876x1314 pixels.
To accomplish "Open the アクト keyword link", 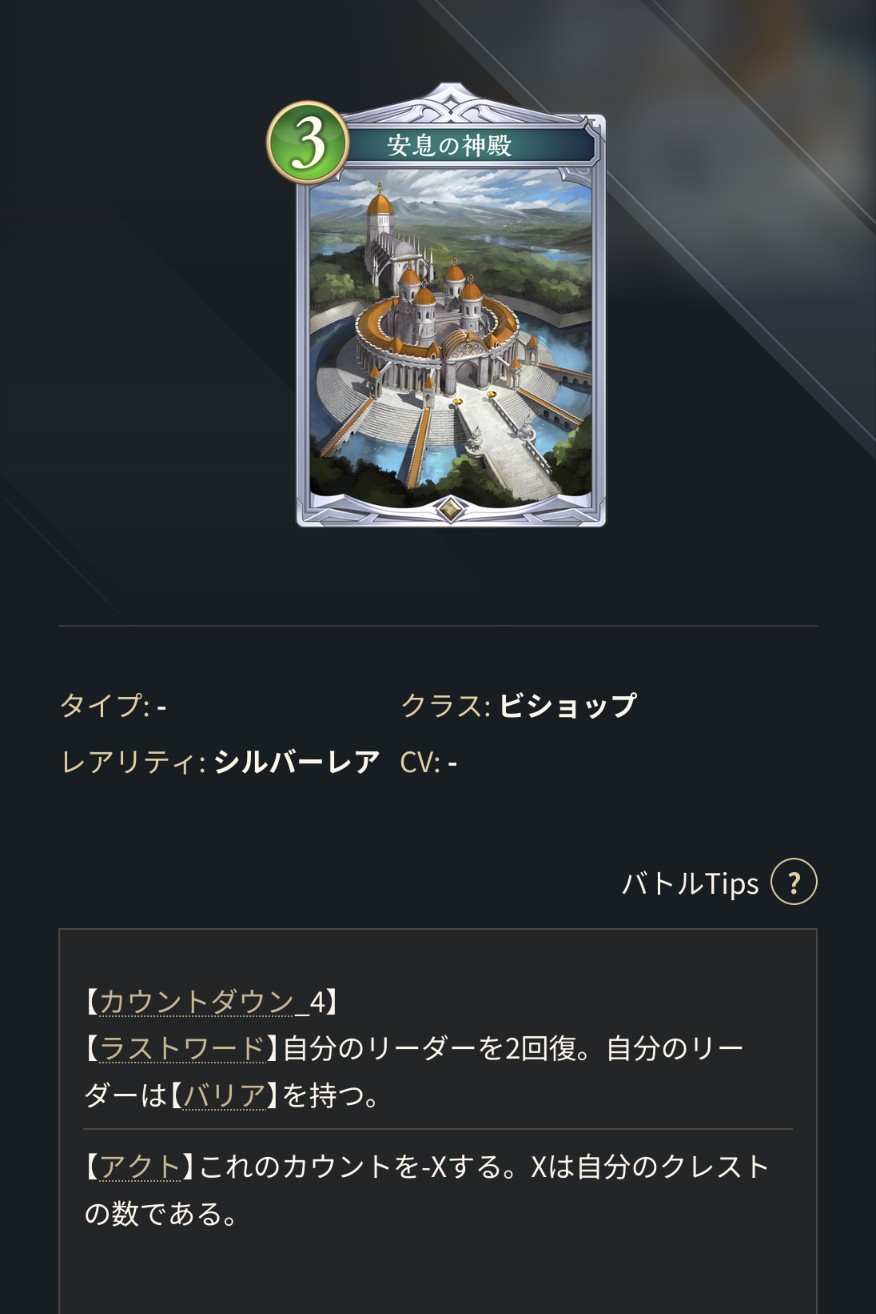I will pyautogui.click(x=140, y=1166).
